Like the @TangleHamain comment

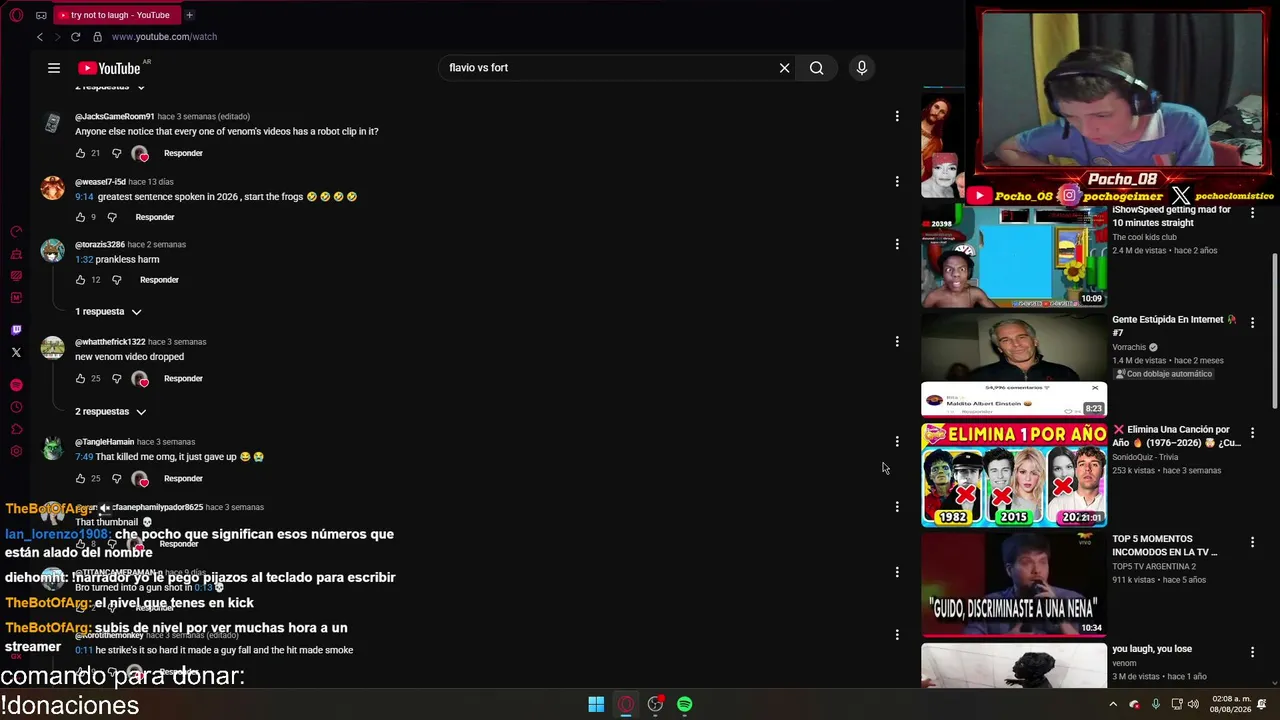81,478
